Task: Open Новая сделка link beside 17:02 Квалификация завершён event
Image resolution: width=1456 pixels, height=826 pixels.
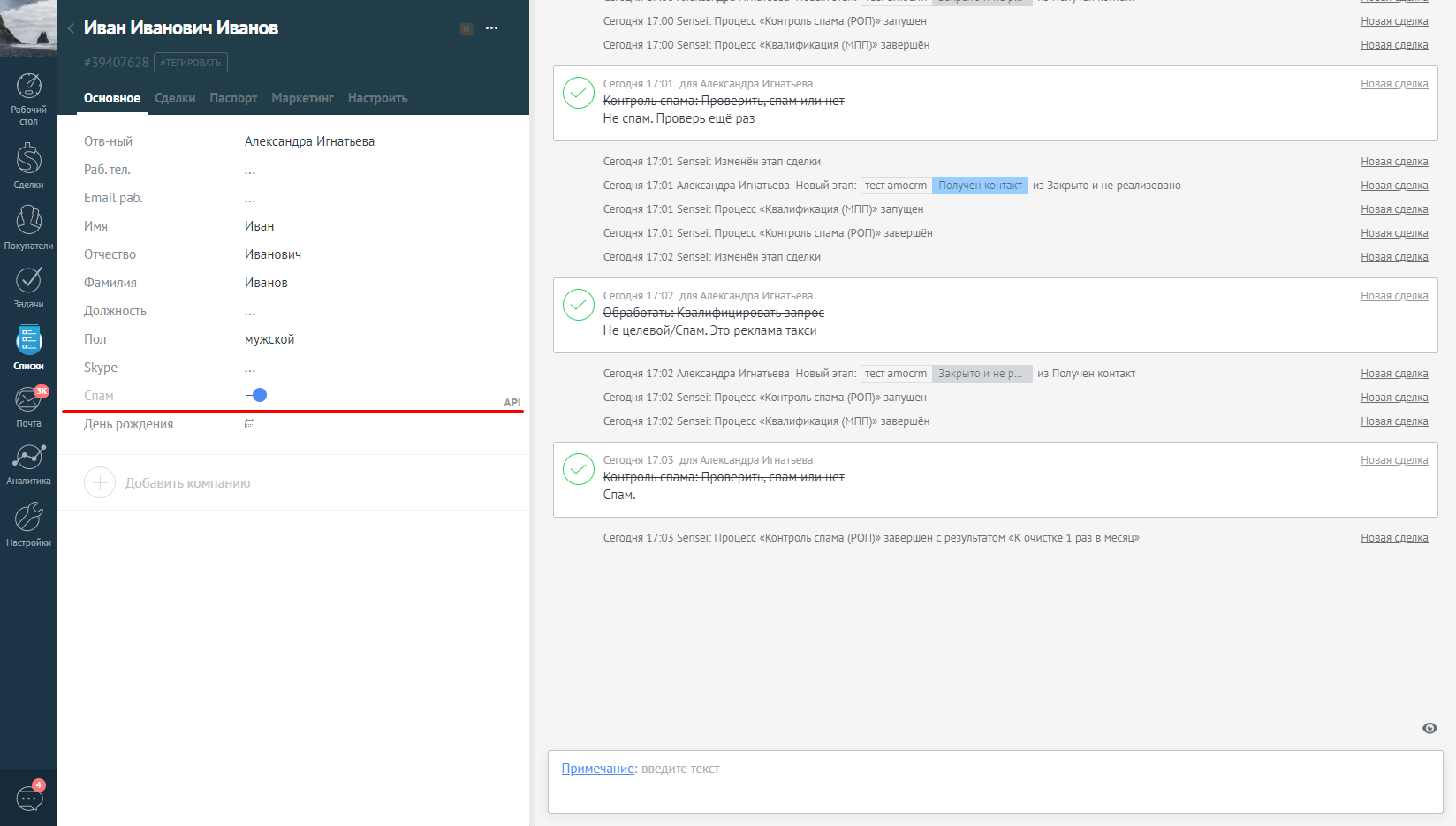Action: (x=1394, y=421)
